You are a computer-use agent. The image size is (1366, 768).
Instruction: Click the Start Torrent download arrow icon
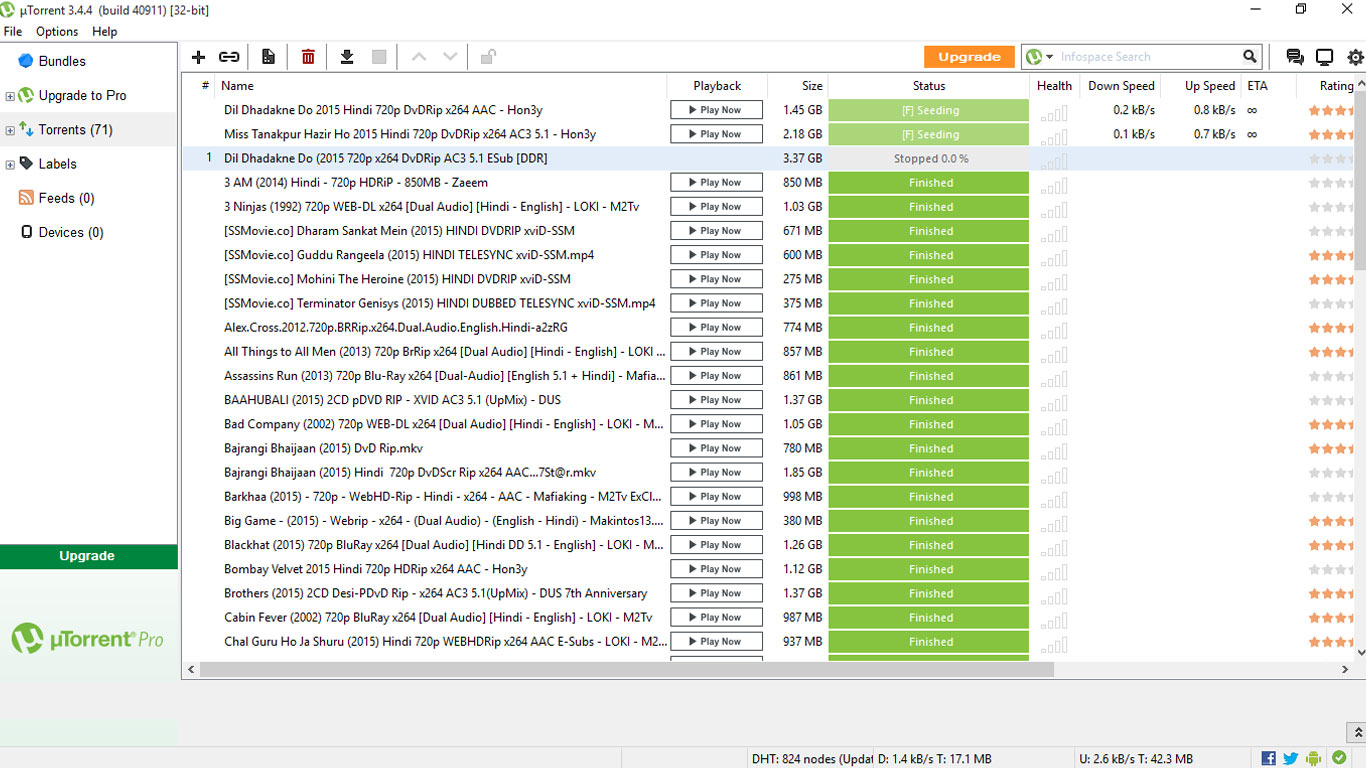(347, 57)
